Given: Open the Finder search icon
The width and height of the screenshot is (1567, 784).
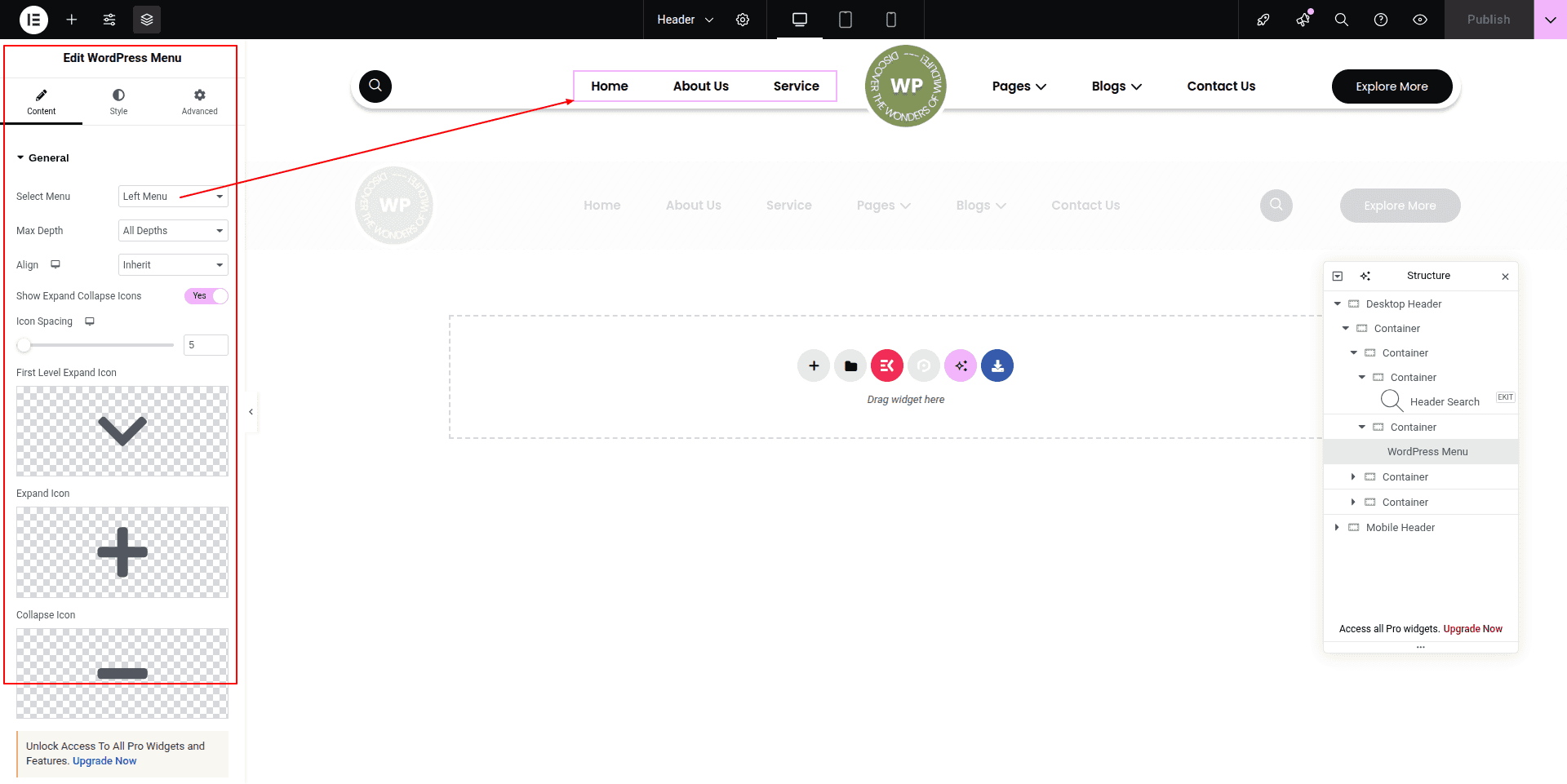Looking at the screenshot, I should (1341, 20).
